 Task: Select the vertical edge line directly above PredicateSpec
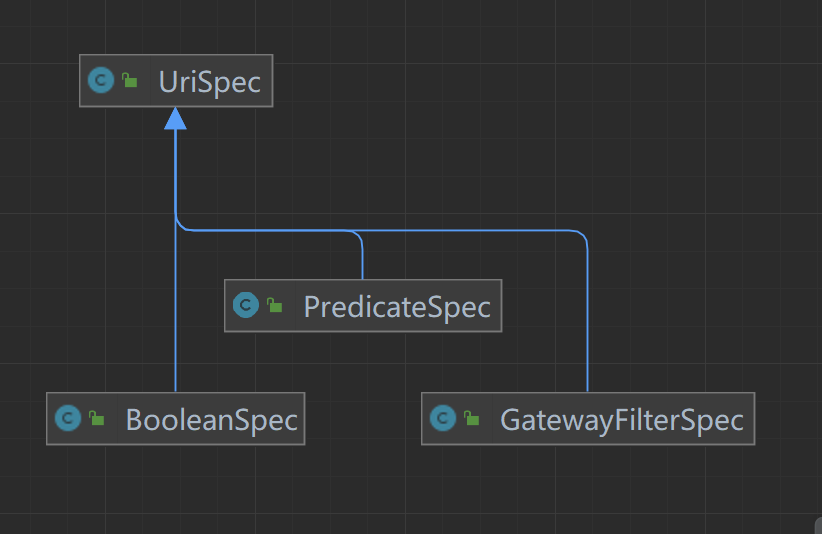pyautogui.click(x=362, y=259)
